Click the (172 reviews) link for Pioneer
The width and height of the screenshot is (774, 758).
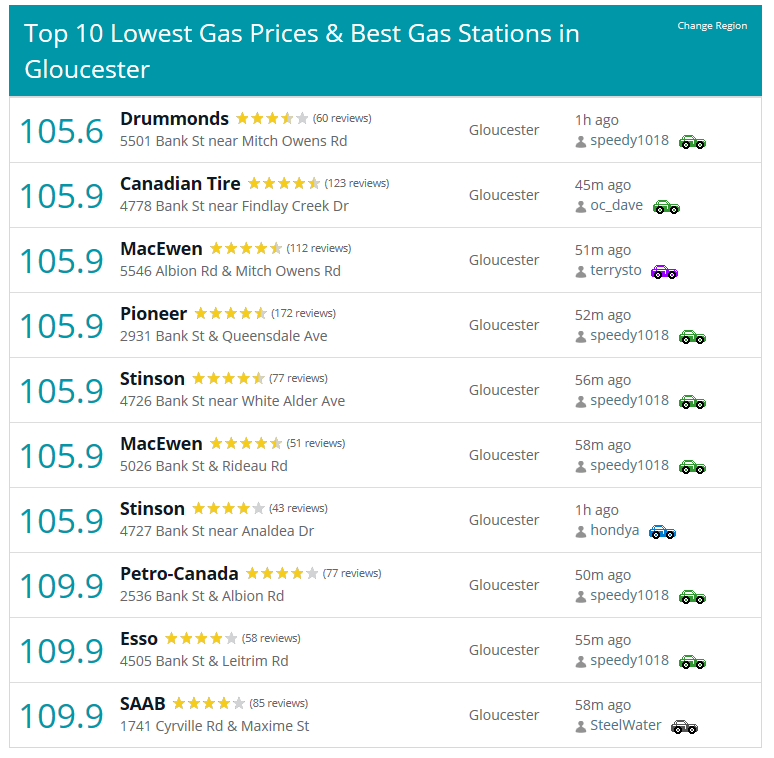pyautogui.click(x=304, y=313)
